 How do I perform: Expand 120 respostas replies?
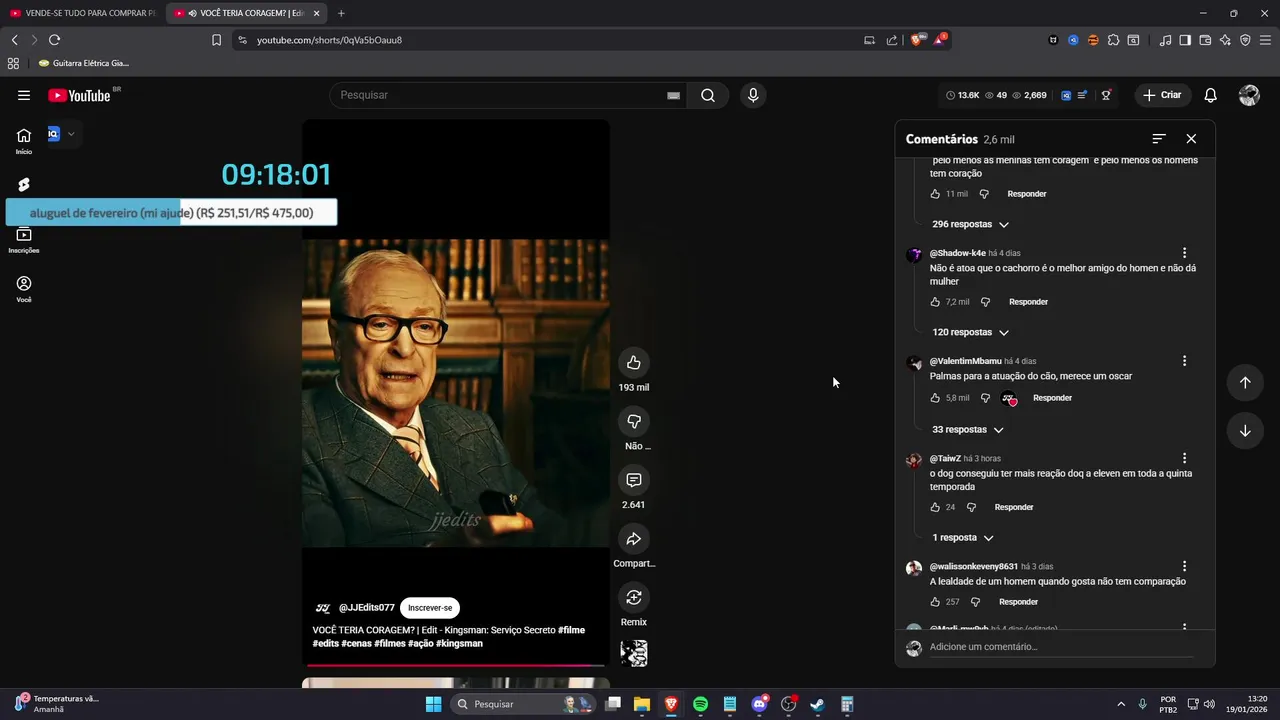(970, 332)
